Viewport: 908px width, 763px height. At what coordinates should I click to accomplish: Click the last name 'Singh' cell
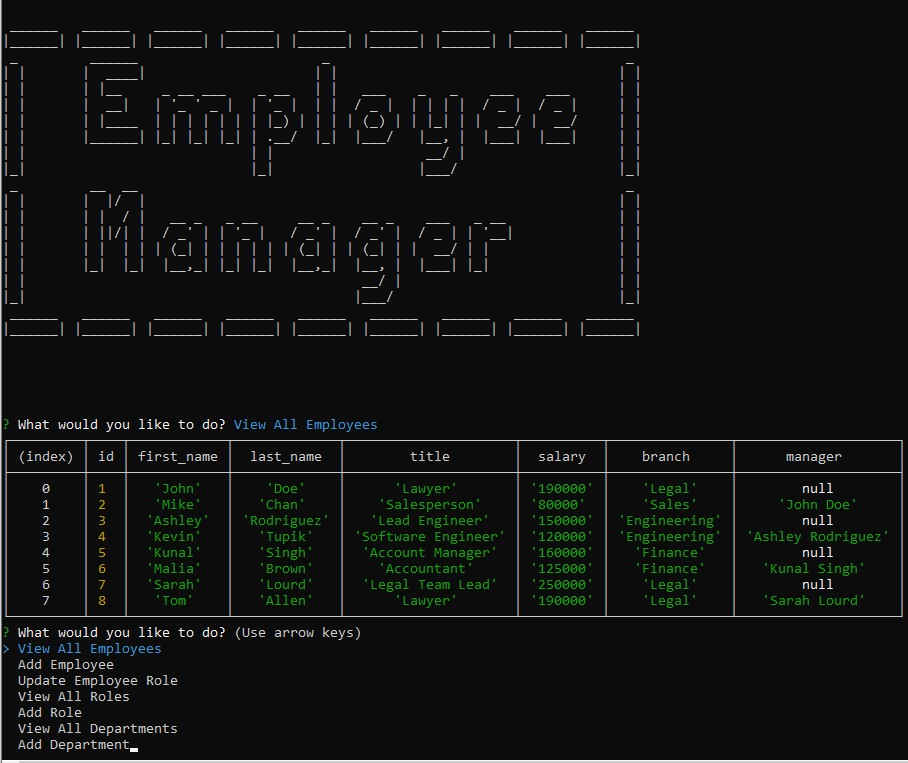click(x=285, y=553)
